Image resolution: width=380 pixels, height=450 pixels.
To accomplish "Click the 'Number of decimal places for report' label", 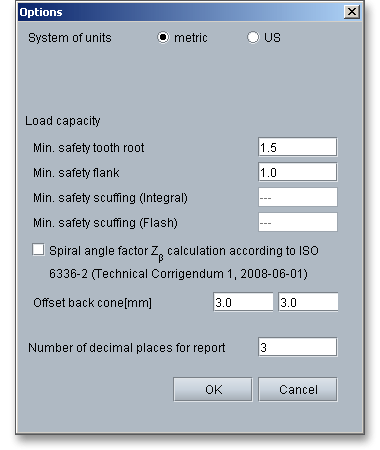I will (x=127, y=348).
